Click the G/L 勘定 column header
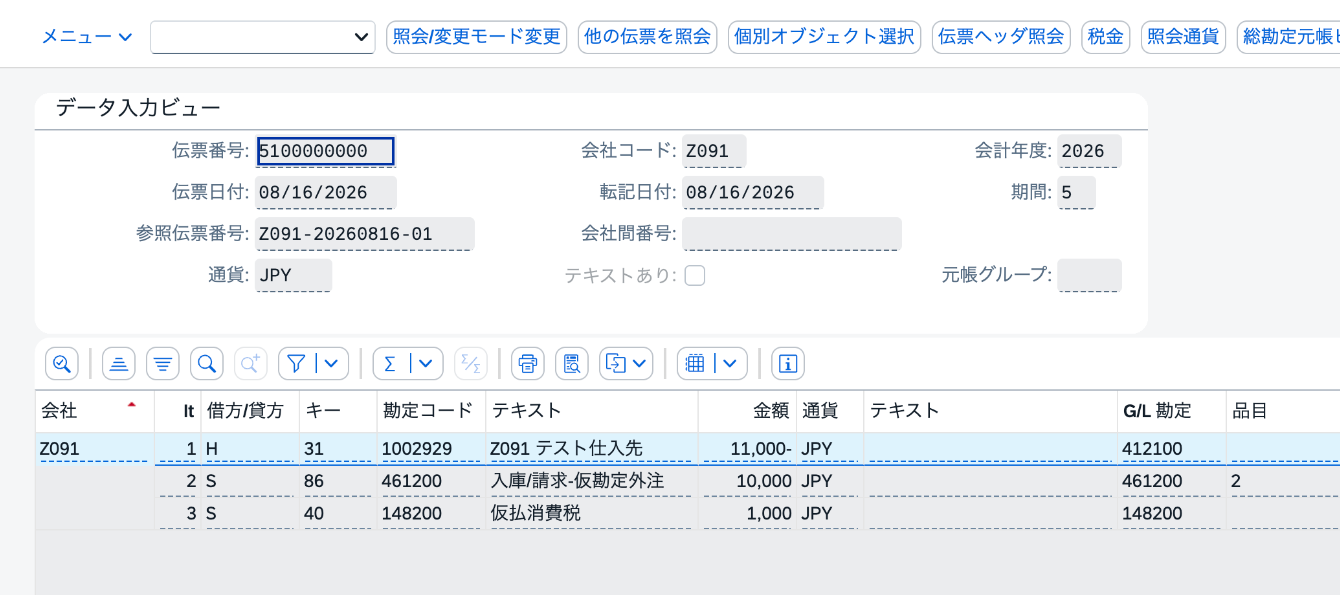1340x595 pixels. pos(1172,411)
